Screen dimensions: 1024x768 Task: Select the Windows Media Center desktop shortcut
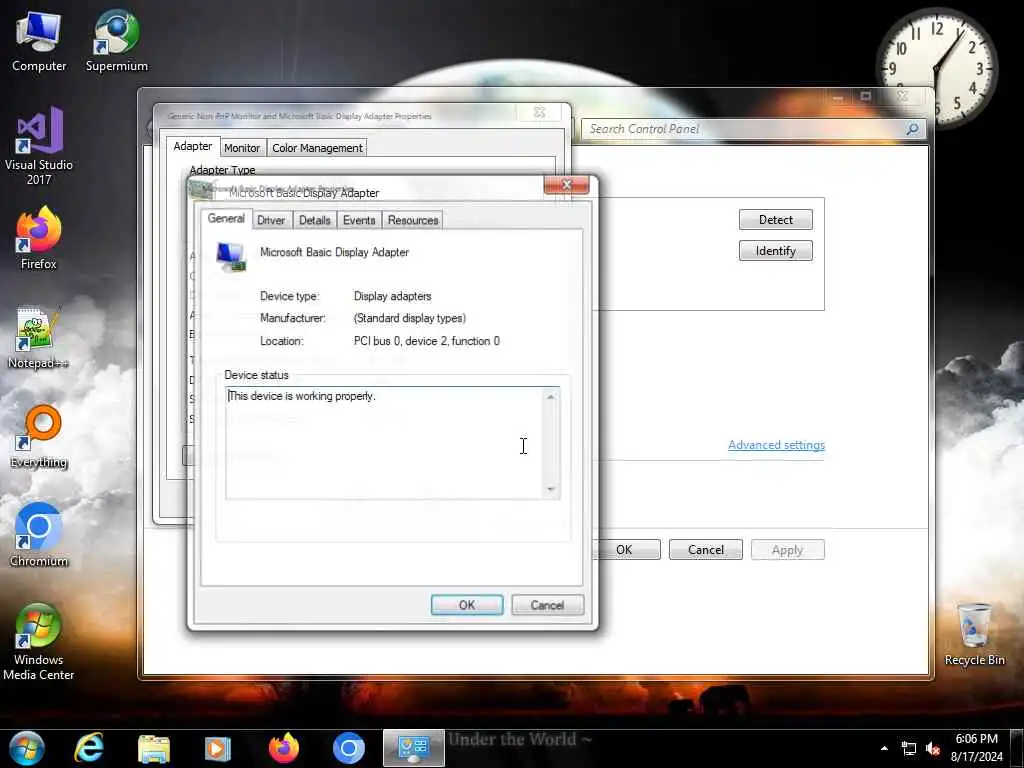tap(39, 642)
